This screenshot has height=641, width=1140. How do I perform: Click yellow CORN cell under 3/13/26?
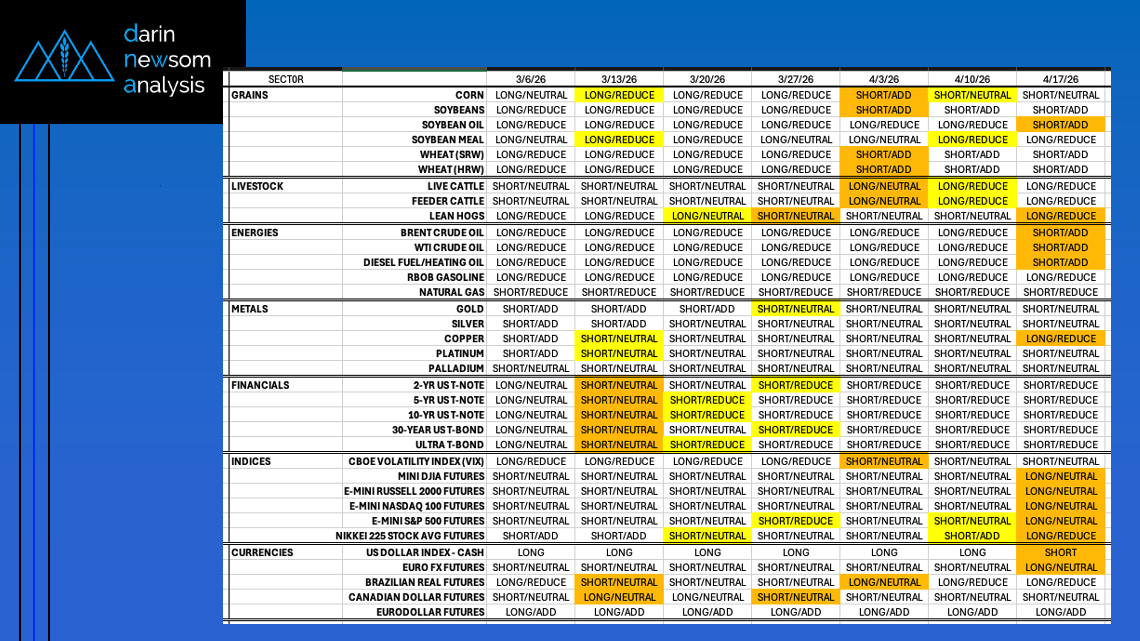pyautogui.click(x=619, y=95)
